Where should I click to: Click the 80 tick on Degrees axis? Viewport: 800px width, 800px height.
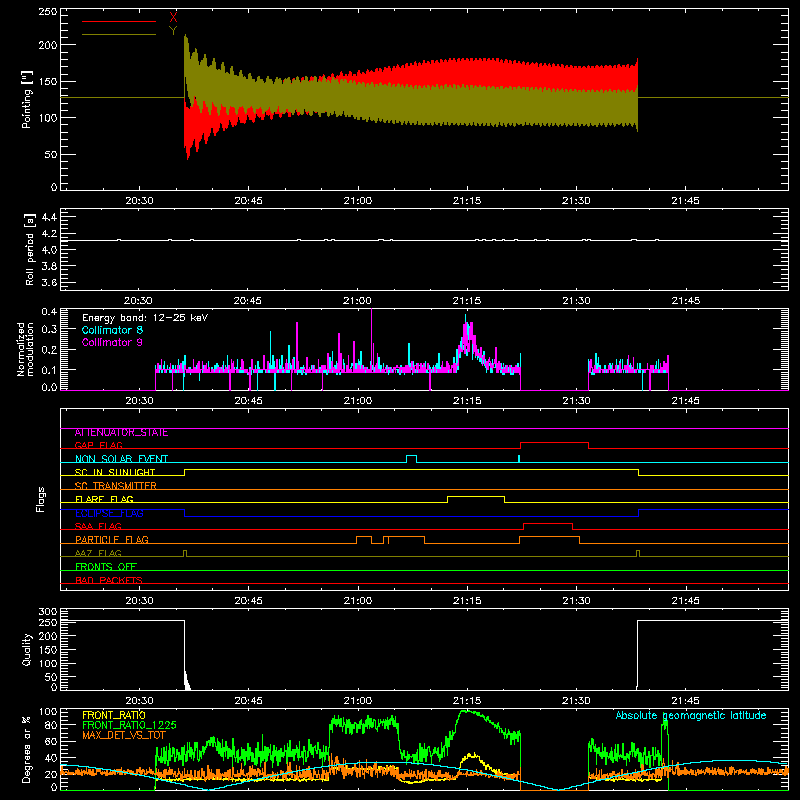[51, 725]
